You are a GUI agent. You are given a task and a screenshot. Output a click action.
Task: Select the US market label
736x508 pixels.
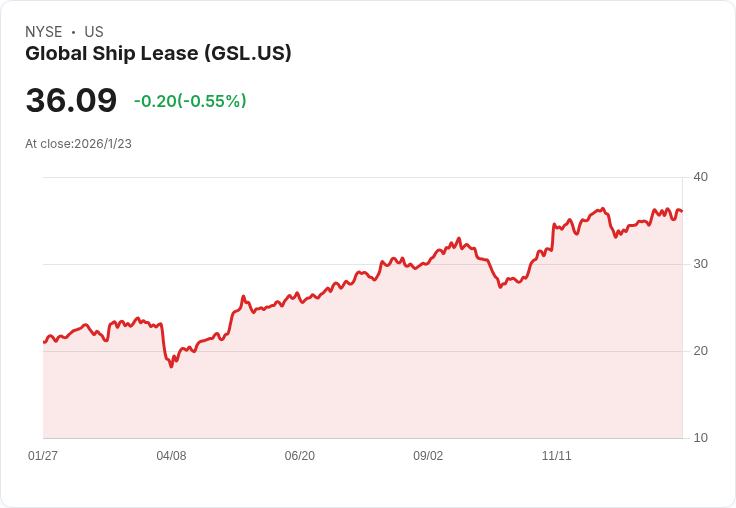[94, 32]
